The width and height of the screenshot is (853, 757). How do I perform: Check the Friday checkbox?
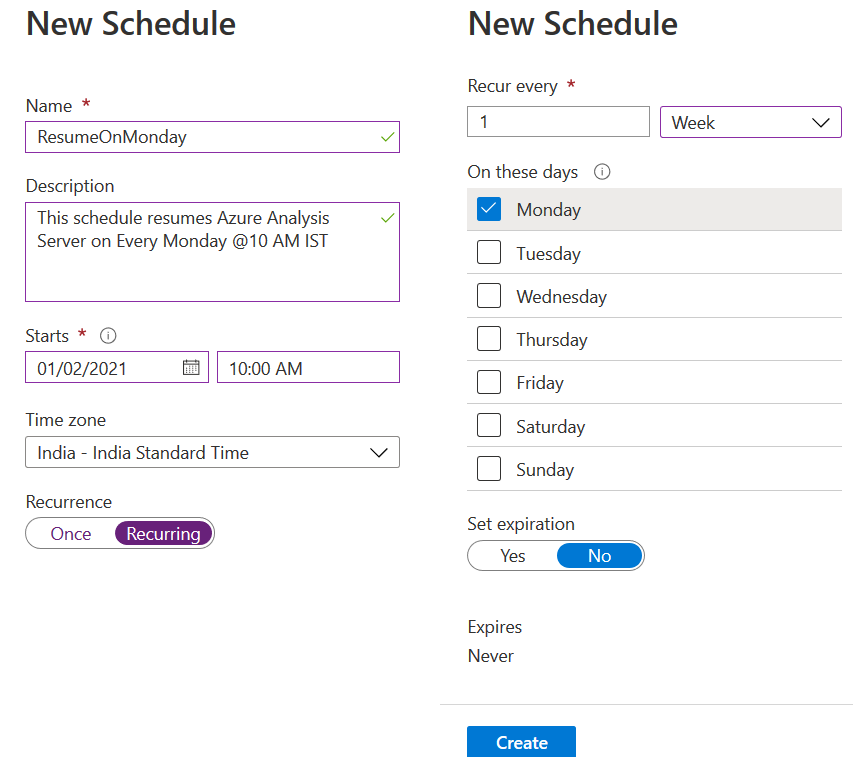point(489,382)
